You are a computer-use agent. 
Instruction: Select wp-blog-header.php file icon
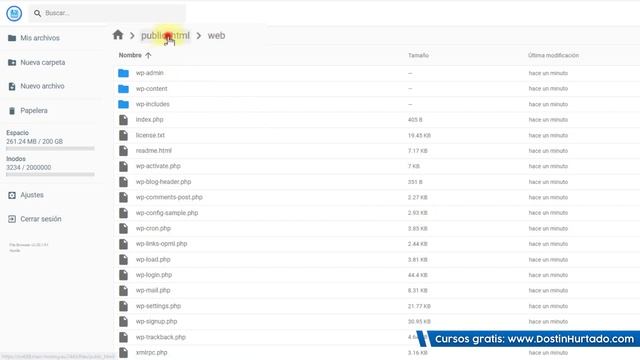coord(123,182)
